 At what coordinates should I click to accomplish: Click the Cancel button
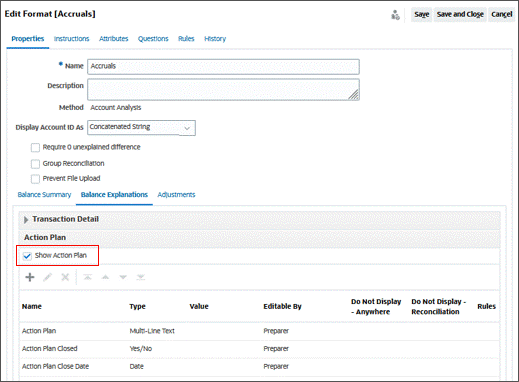501,14
